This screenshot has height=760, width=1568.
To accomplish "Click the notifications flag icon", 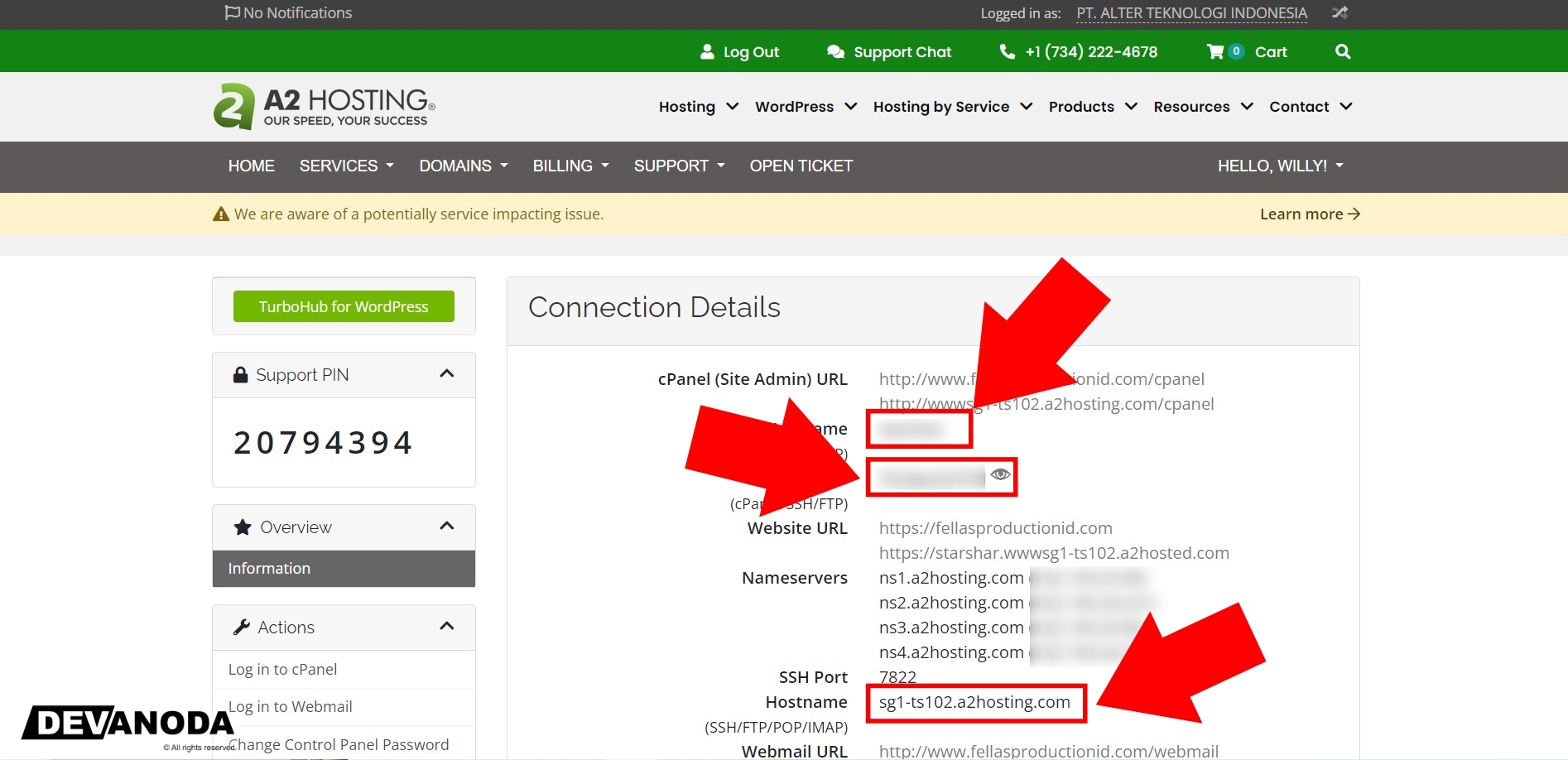I will pos(232,12).
